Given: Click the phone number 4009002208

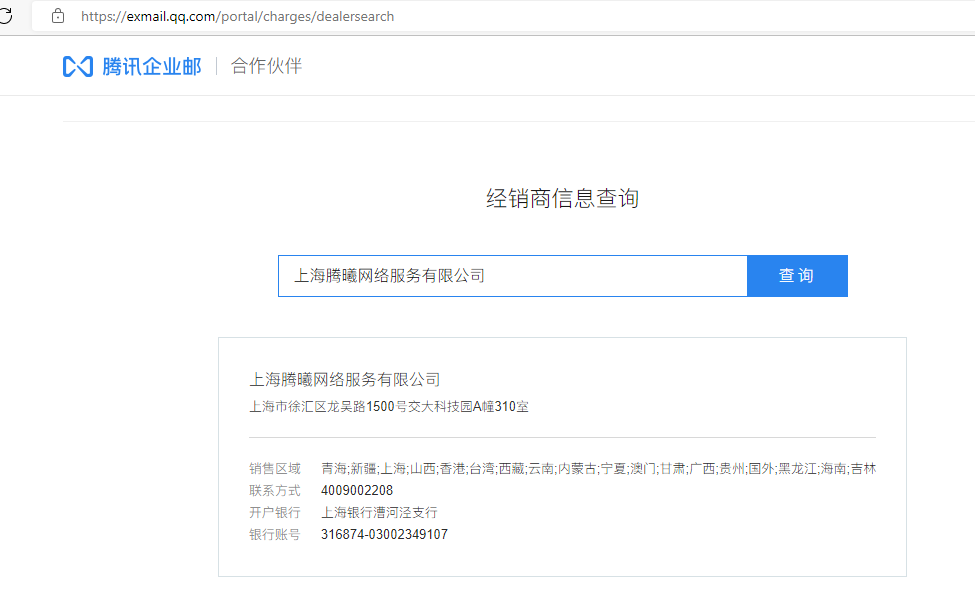Looking at the screenshot, I should coord(357,491).
